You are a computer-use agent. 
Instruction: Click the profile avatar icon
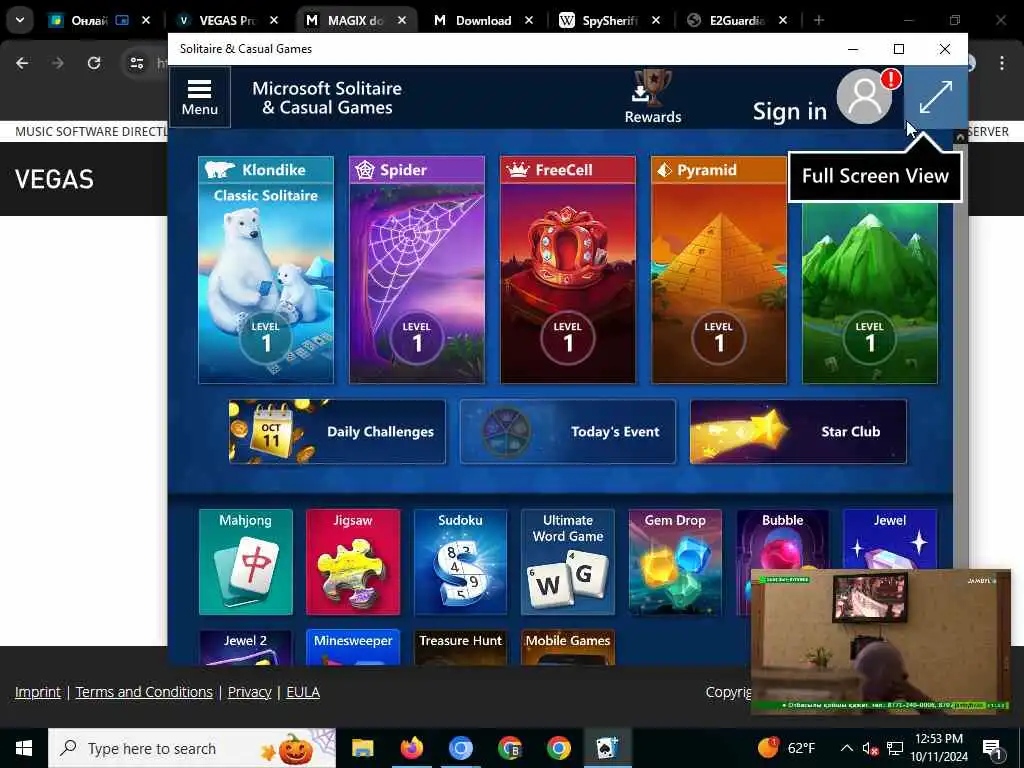click(x=864, y=97)
